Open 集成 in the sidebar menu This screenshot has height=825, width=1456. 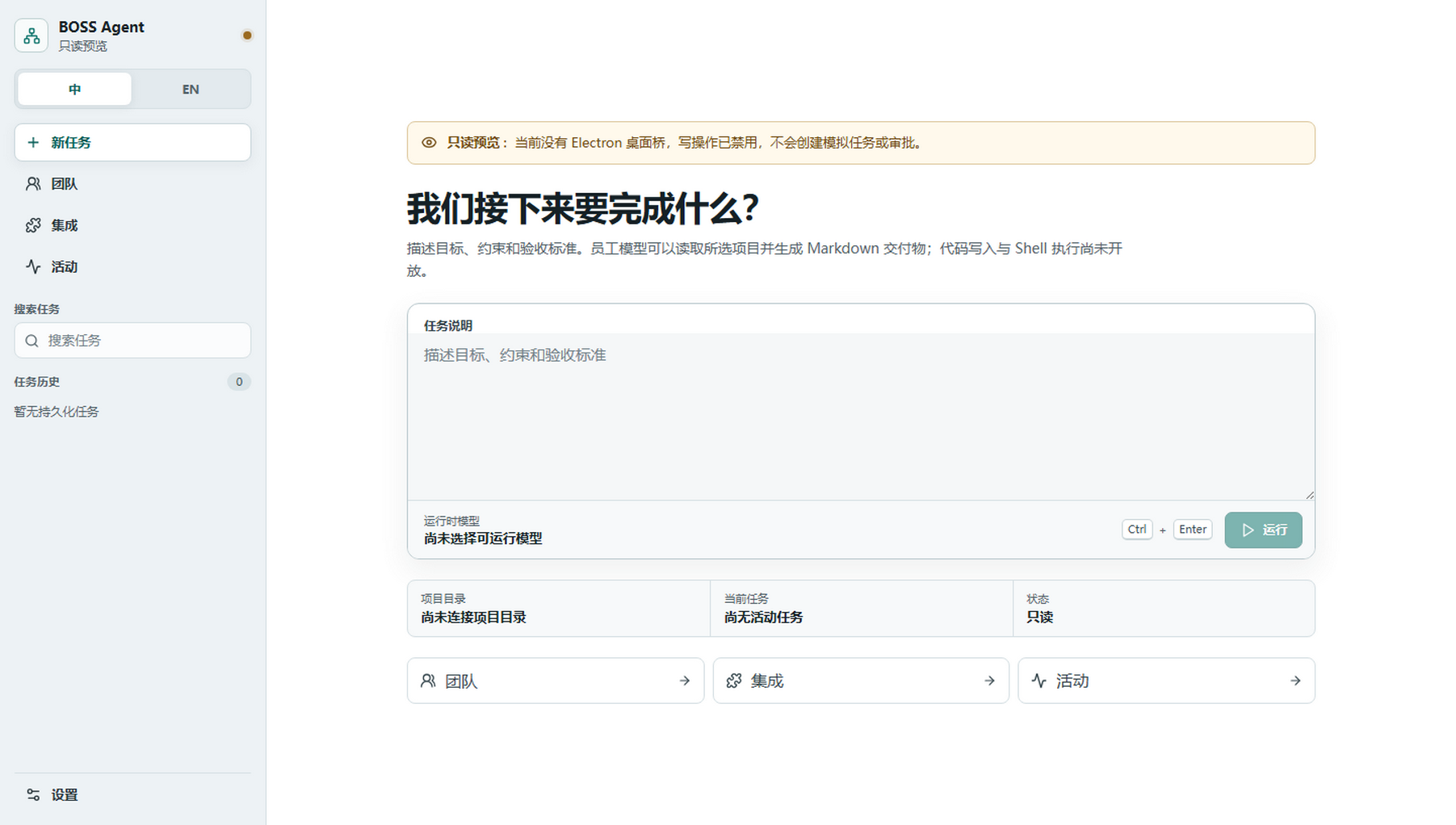coord(132,225)
